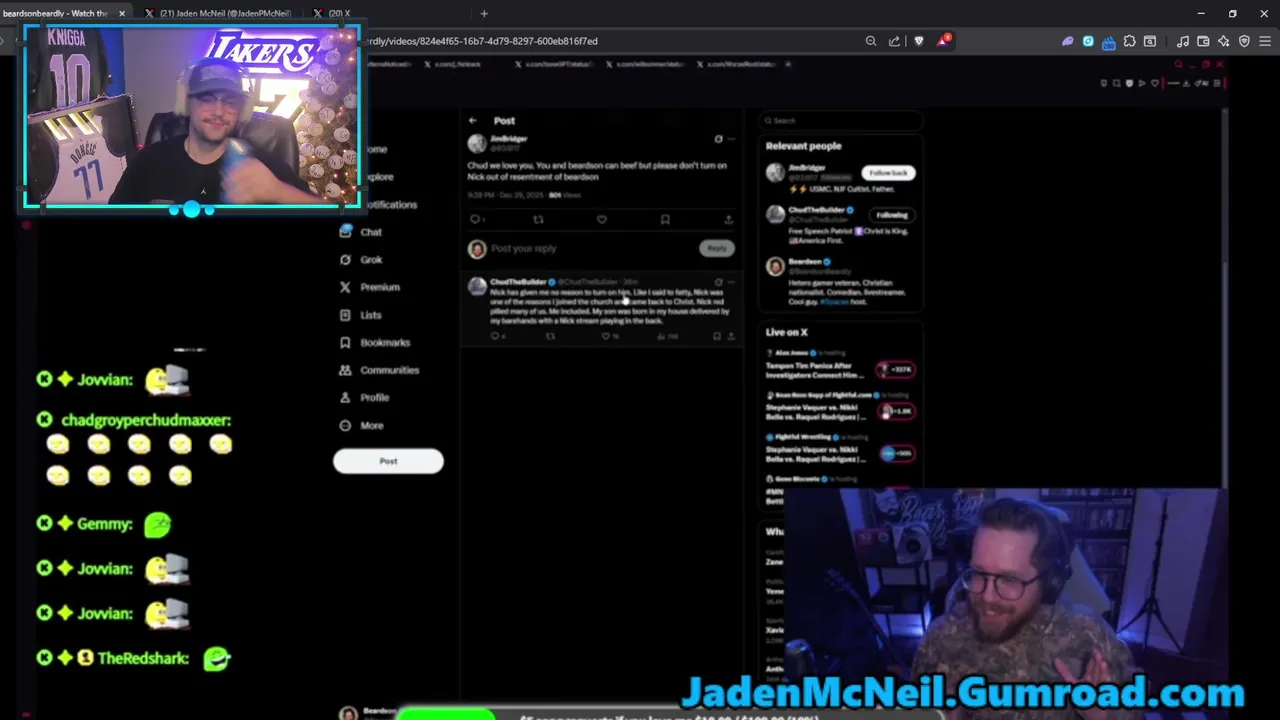Open the Communities sidebar icon
This screenshot has width=1280, height=720.
click(345, 370)
